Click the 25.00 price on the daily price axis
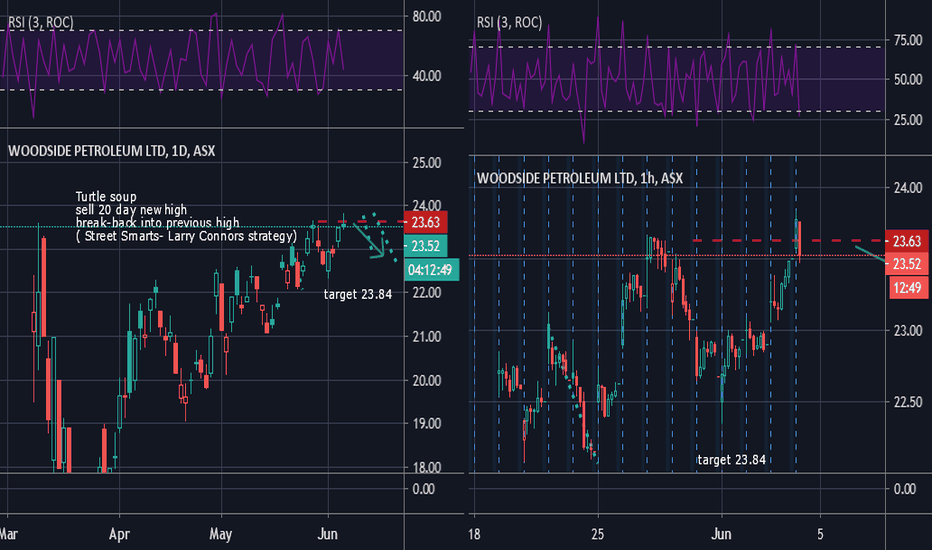 (427, 162)
